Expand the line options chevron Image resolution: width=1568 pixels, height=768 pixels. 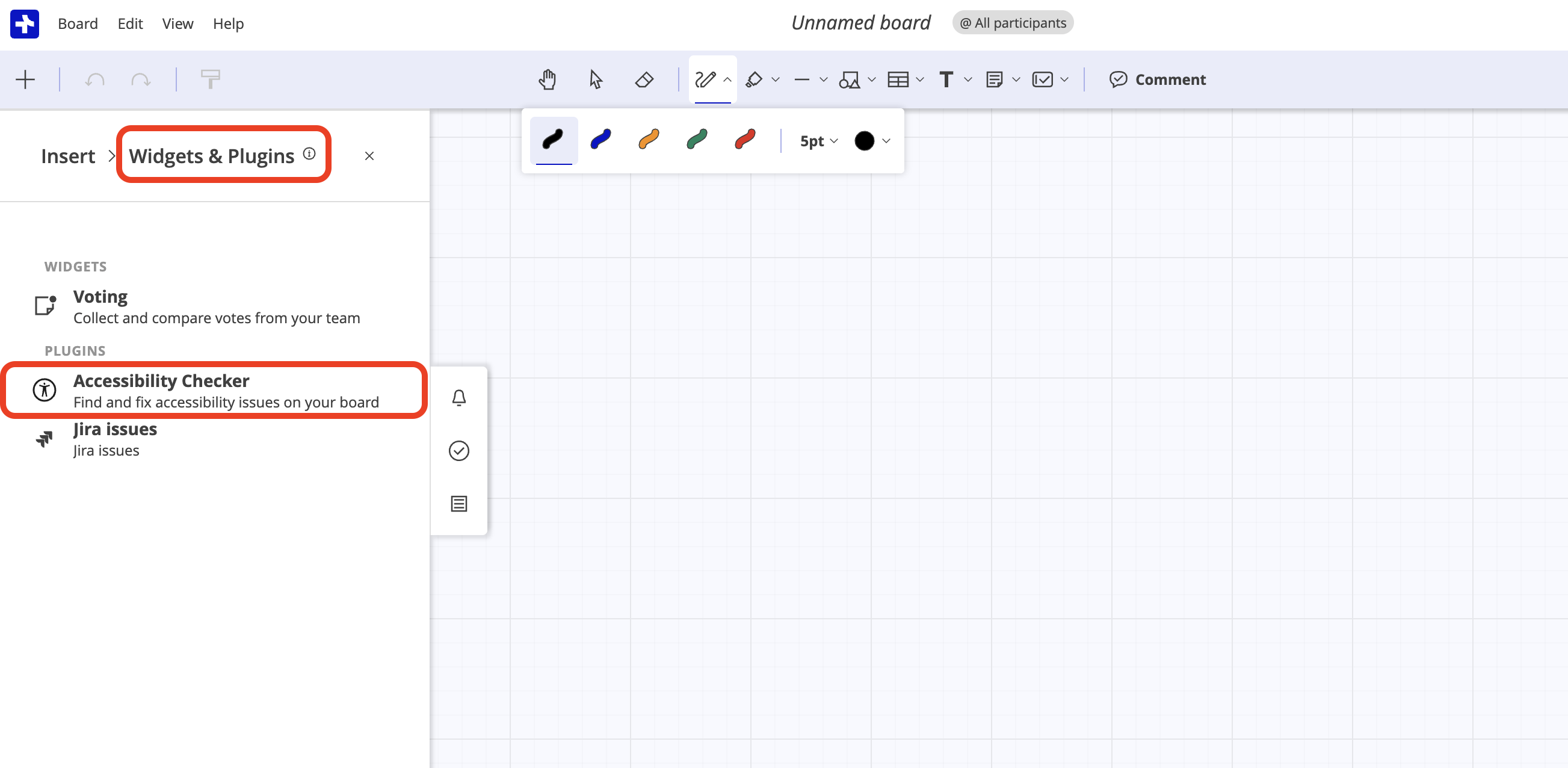tap(824, 80)
